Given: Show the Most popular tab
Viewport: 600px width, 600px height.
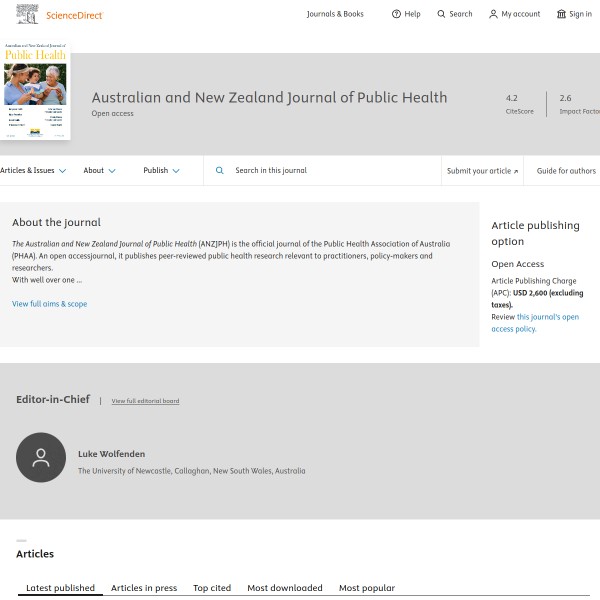Looking at the screenshot, I should [x=367, y=588].
